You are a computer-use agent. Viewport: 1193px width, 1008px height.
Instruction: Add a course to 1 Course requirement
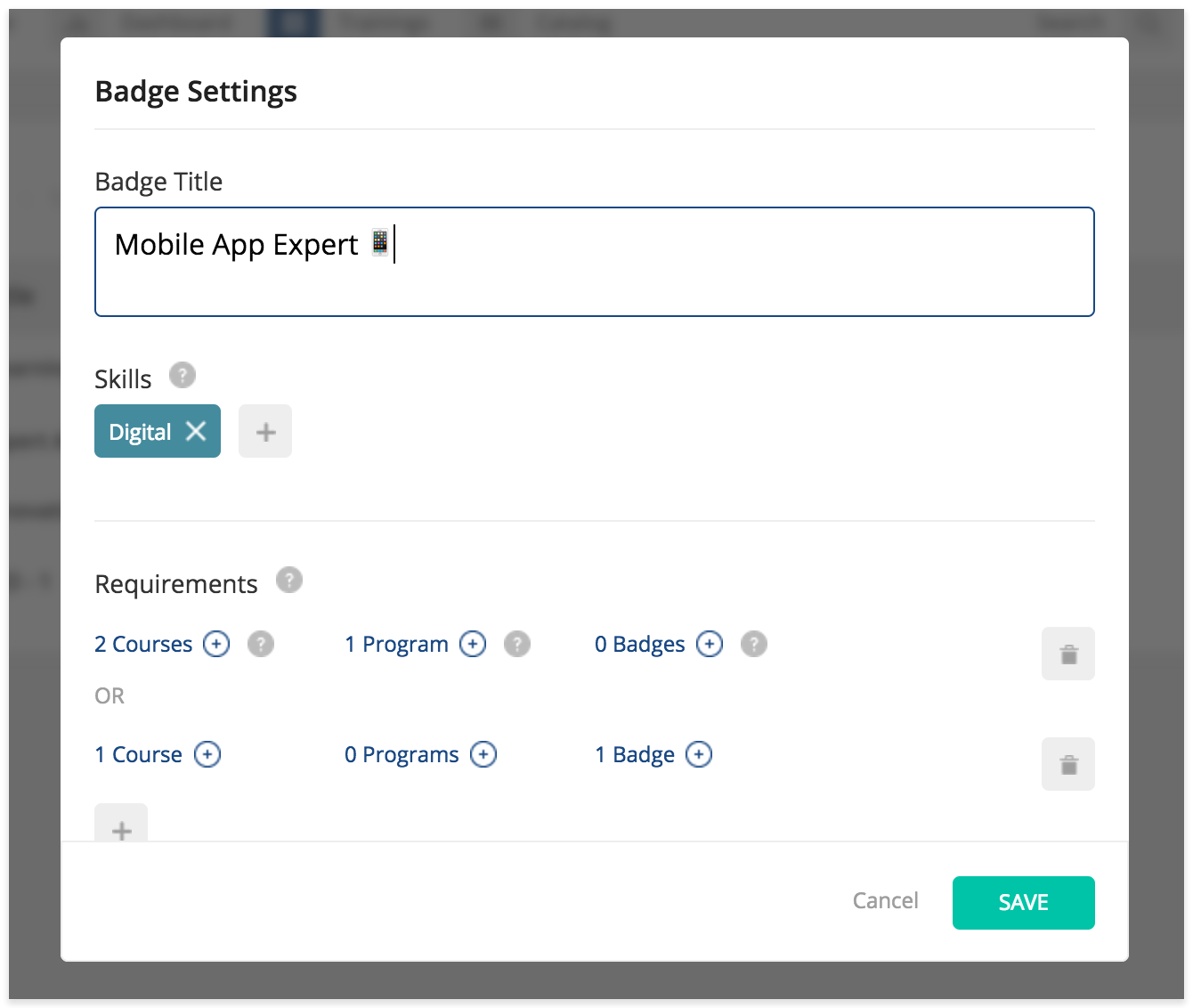pyautogui.click(x=207, y=755)
